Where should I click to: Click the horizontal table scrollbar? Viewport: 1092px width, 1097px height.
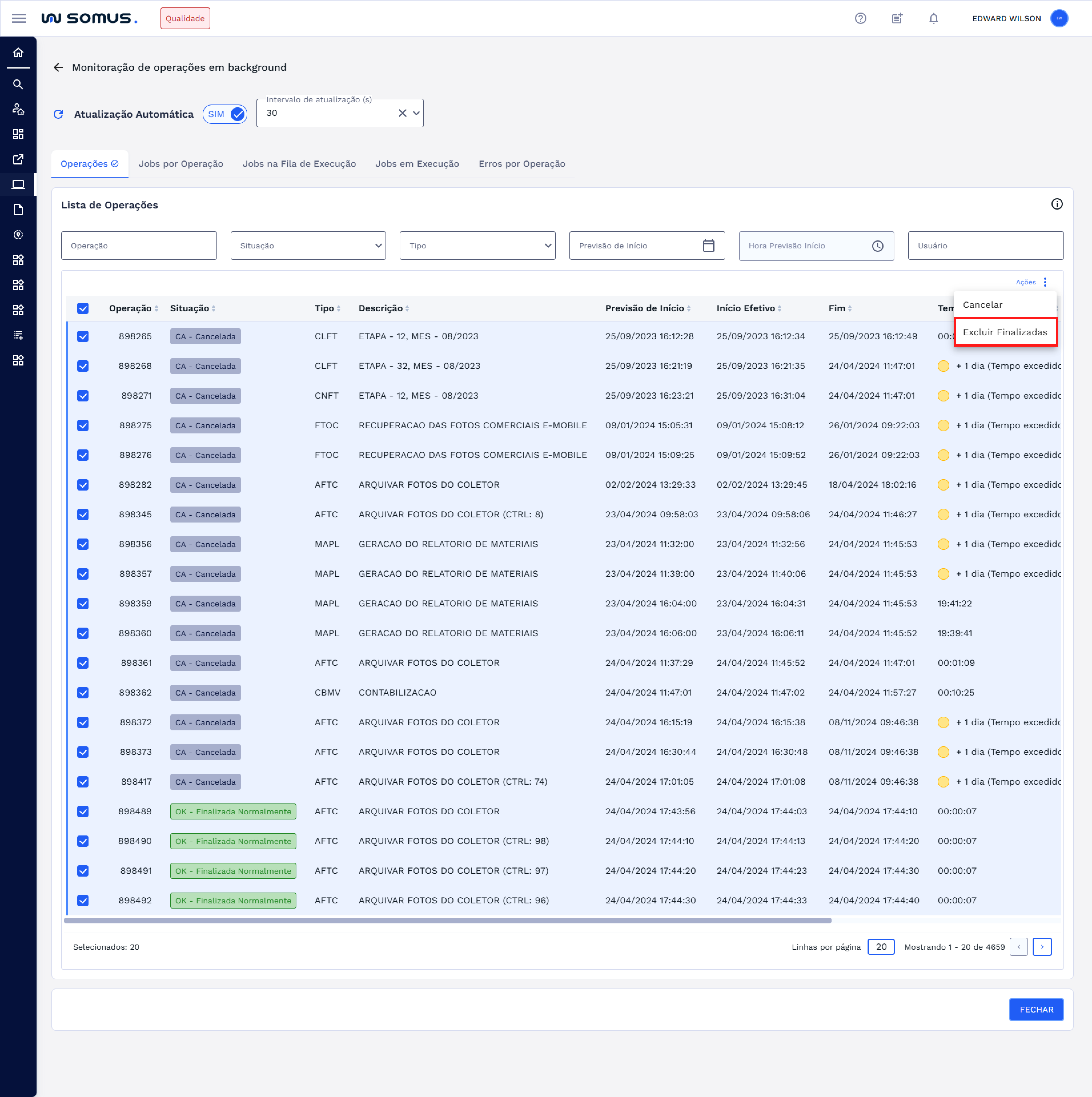pos(447,921)
